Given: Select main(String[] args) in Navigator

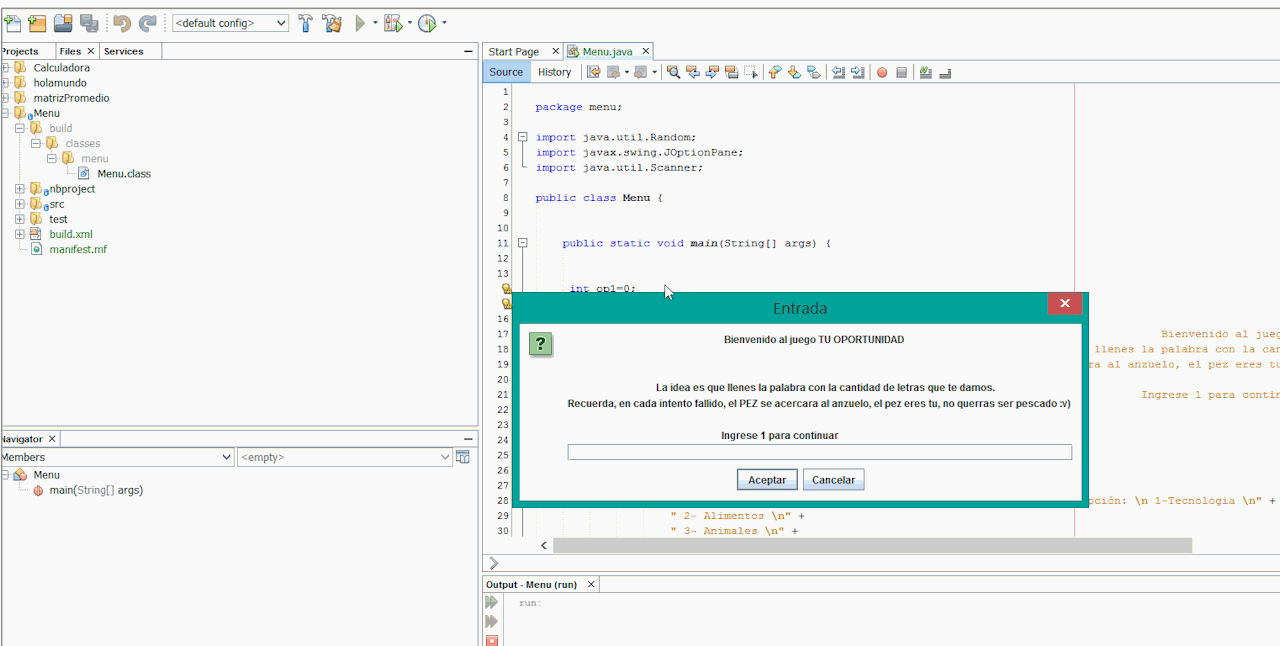Looking at the screenshot, I should pos(96,490).
